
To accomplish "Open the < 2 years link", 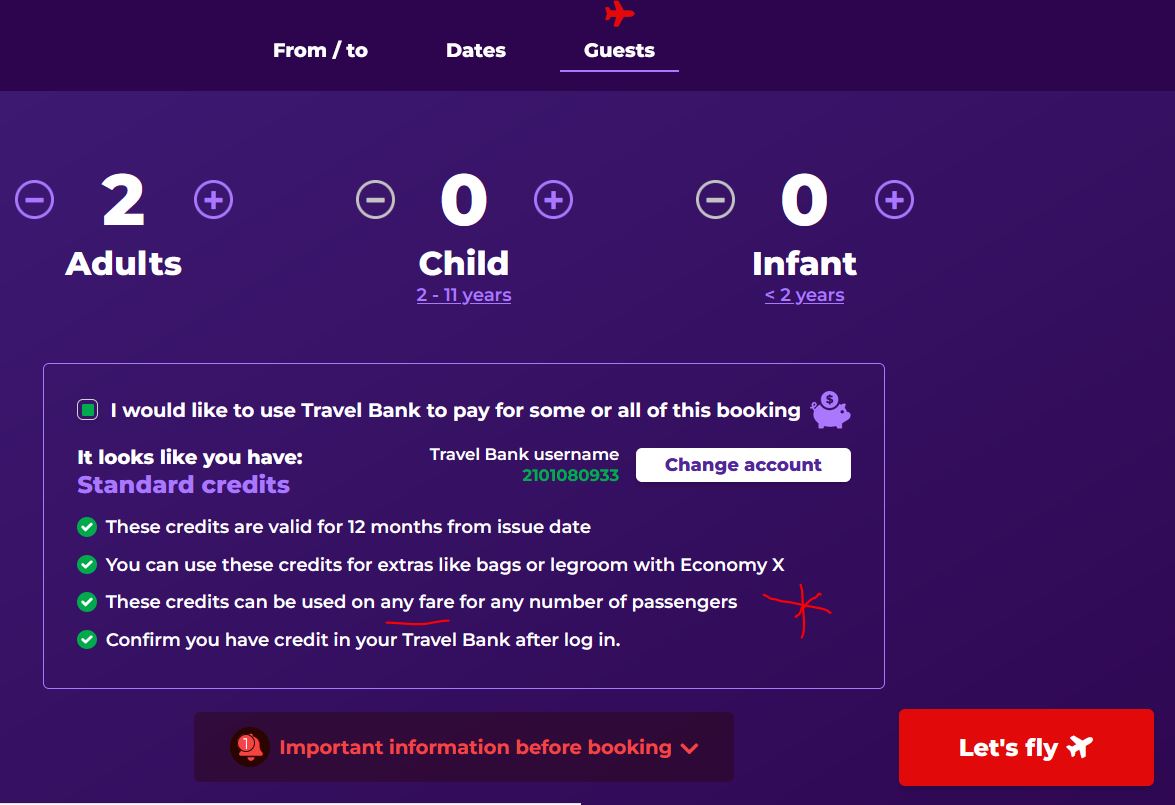I will [804, 295].
